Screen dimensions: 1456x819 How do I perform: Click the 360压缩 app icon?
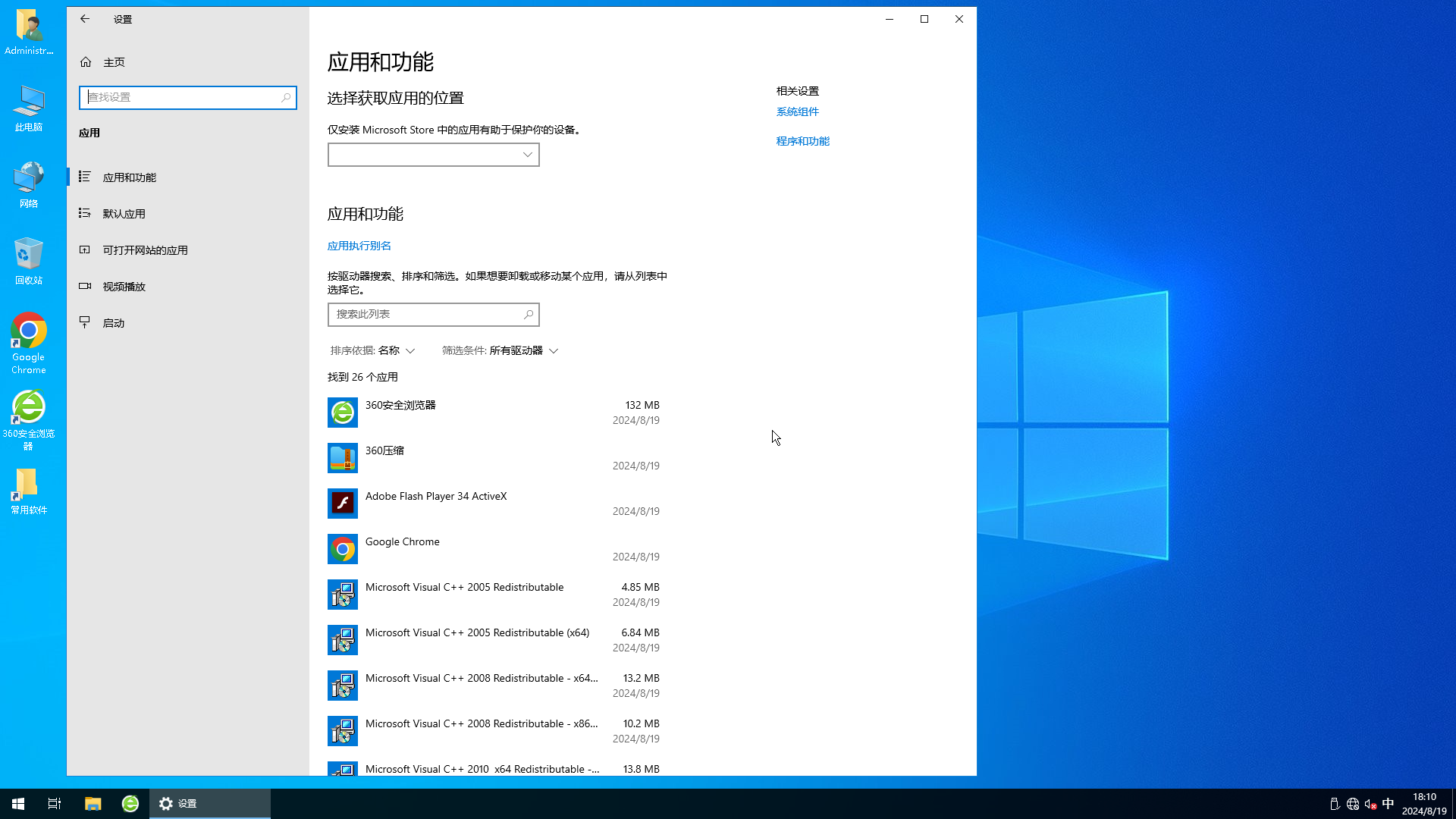pyautogui.click(x=343, y=458)
